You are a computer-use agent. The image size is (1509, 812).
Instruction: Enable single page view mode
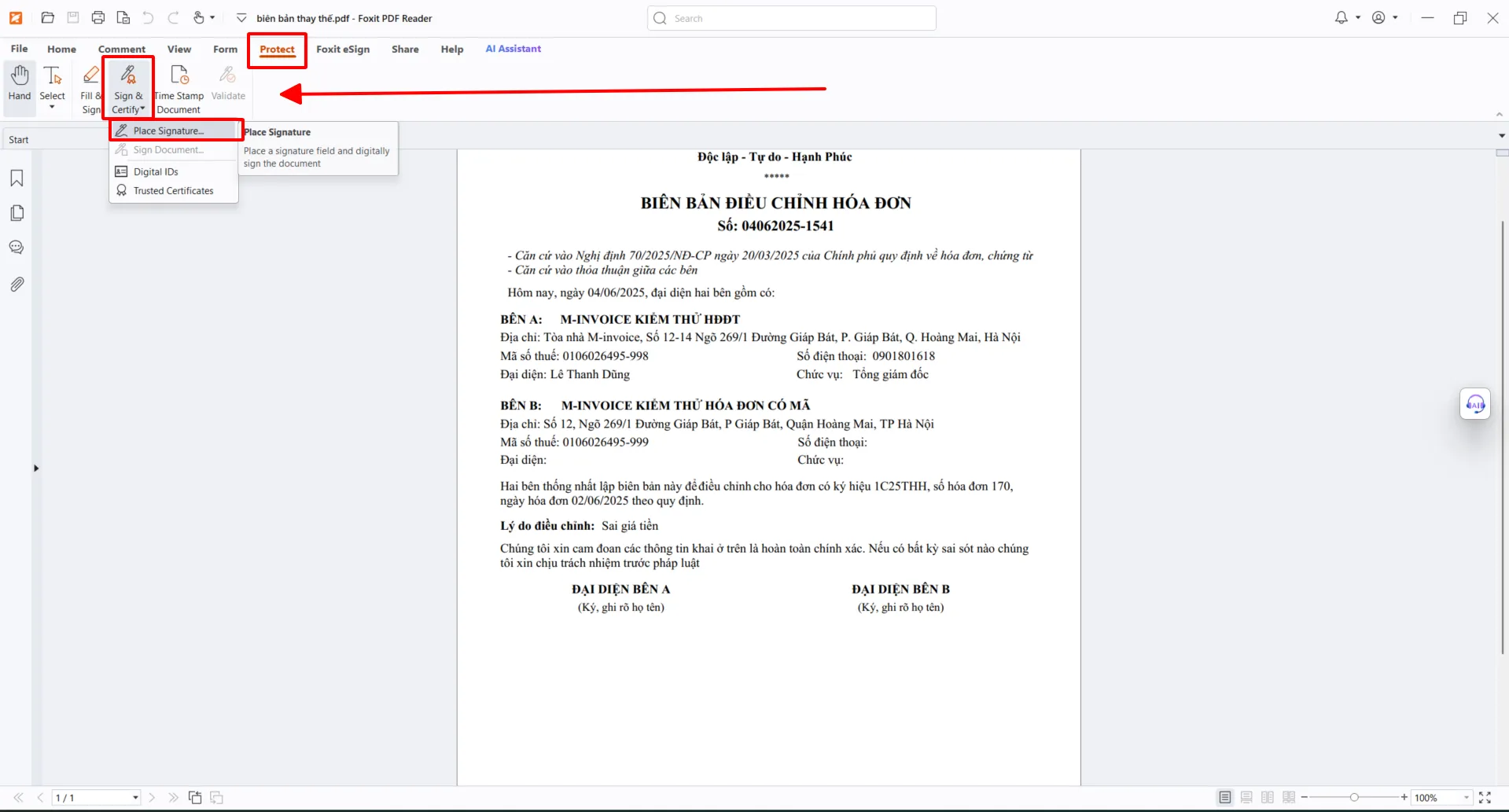(x=1225, y=798)
